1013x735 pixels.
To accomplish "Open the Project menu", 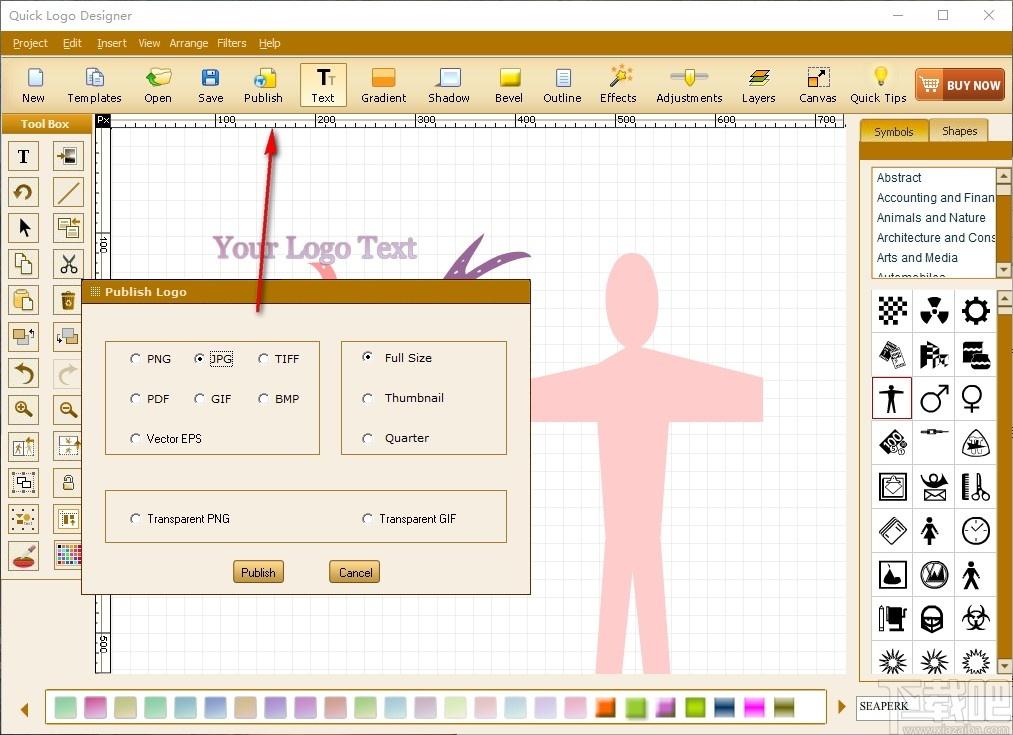I will [30, 43].
